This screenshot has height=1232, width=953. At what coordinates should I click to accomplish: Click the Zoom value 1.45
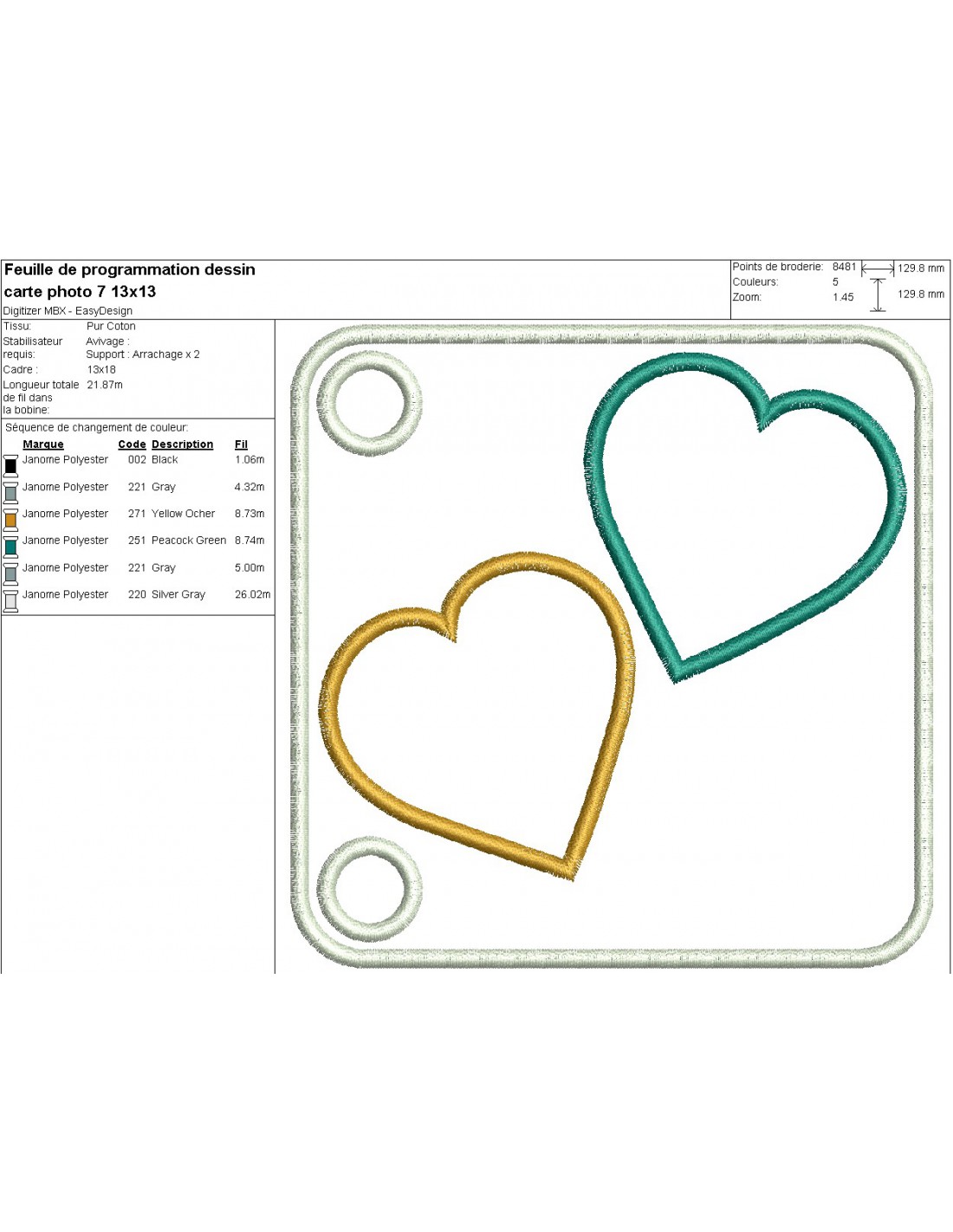tap(843, 297)
